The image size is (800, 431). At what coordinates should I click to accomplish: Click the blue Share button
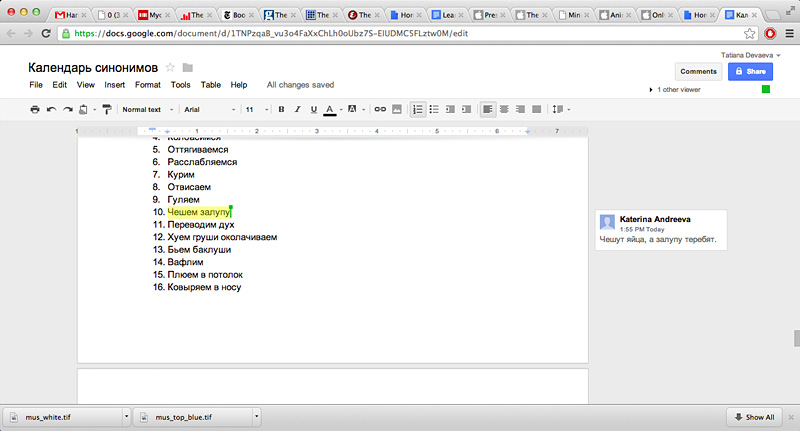coord(750,72)
